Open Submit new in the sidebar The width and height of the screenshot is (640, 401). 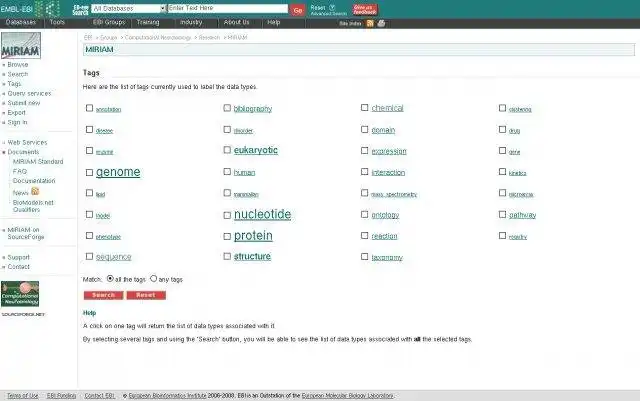24,103
